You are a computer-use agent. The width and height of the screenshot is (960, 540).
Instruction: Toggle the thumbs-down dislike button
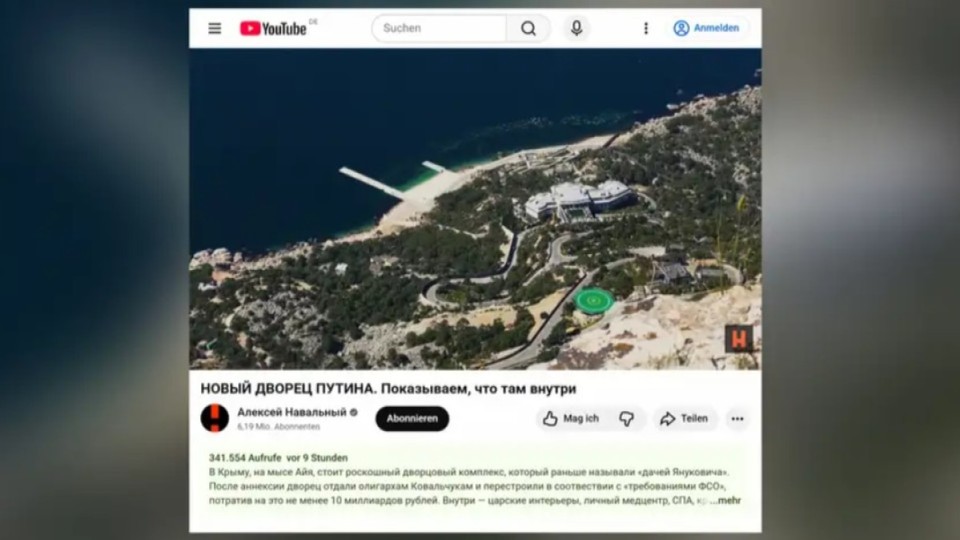[x=626, y=419]
